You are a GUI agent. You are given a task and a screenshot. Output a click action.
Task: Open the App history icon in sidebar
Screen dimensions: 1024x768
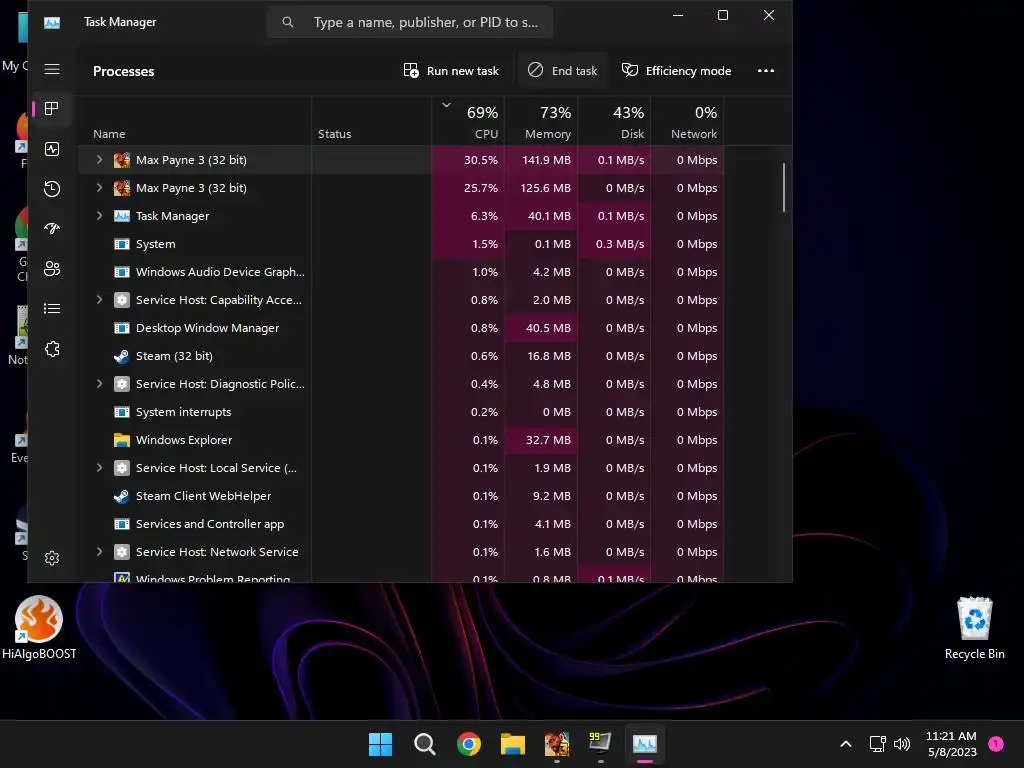click(52, 189)
